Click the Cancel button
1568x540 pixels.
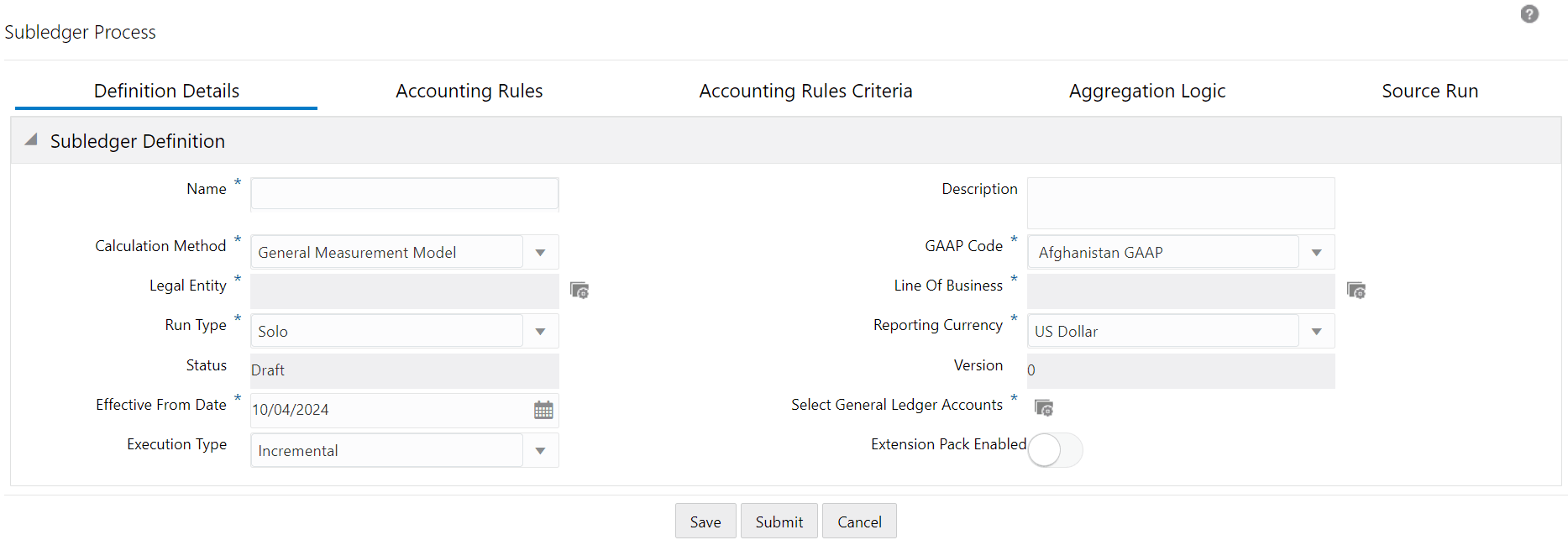859,522
